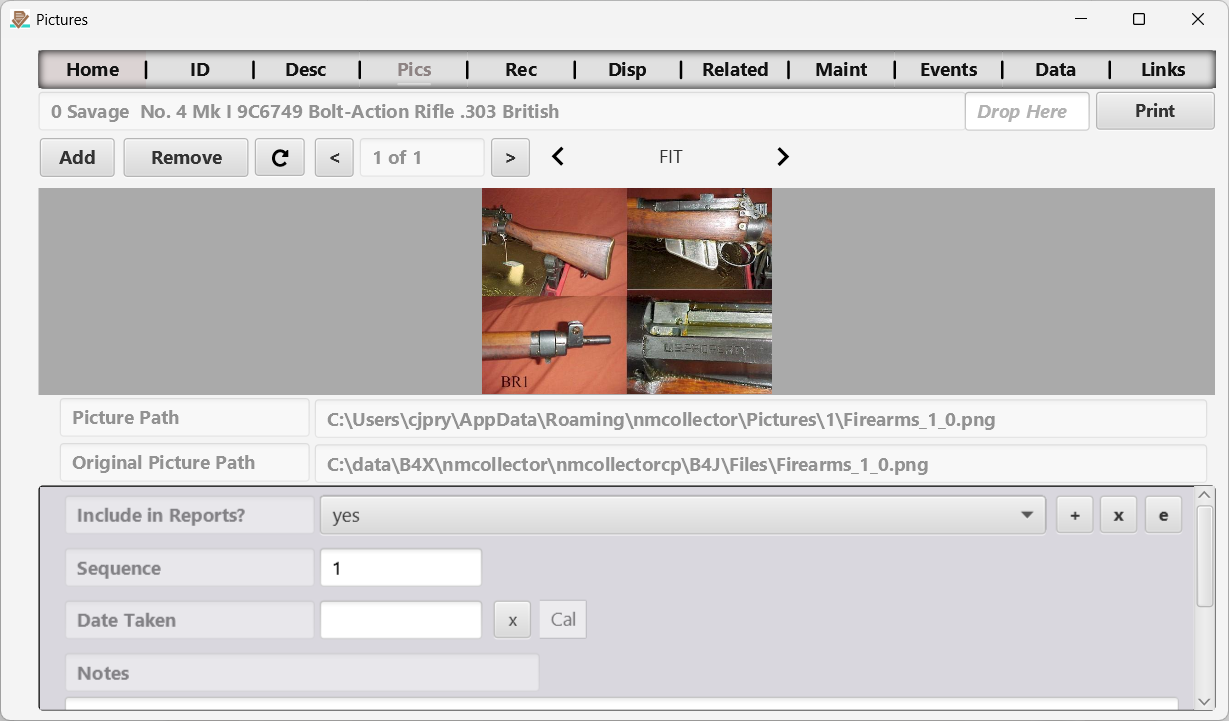The width and height of the screenshot is (1229, 721).
Task: Open the Include in Reports dropdown
Action: [683, 515]
